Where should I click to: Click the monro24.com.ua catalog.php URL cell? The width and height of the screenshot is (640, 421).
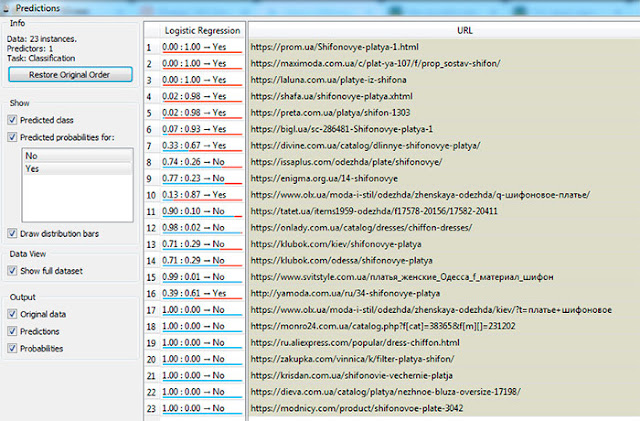(444, 326)
